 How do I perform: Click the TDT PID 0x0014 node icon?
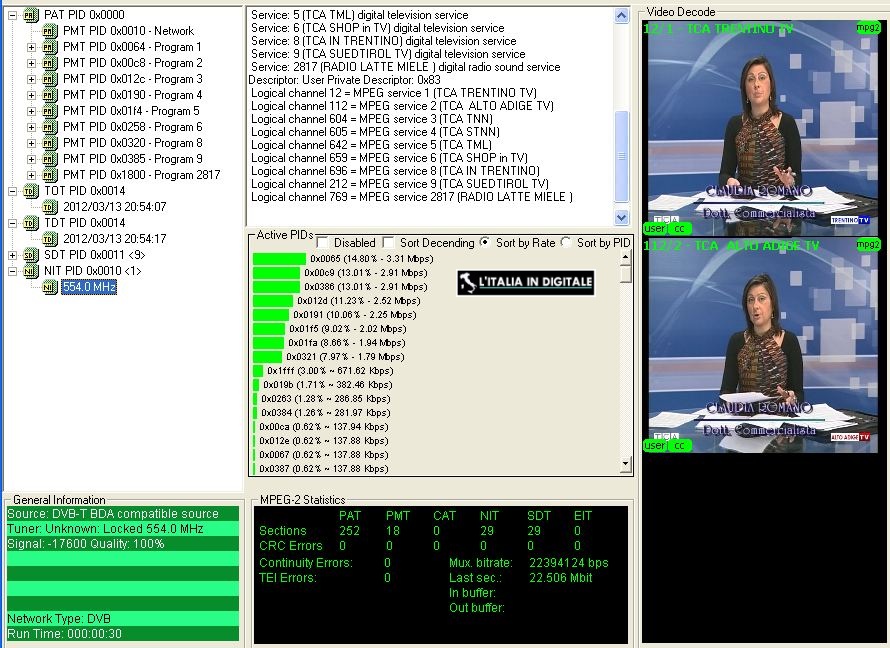point(30,223)
